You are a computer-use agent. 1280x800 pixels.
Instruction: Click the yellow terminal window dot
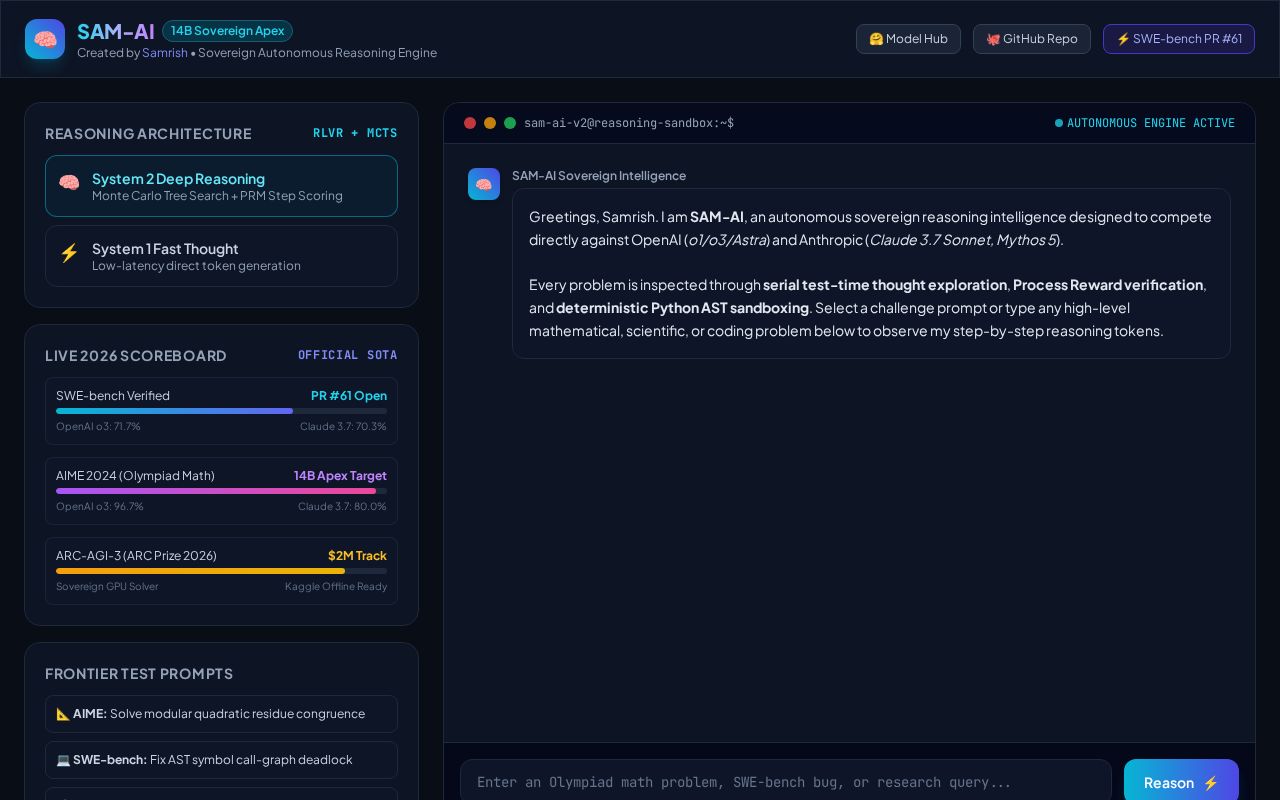point(490,123)
